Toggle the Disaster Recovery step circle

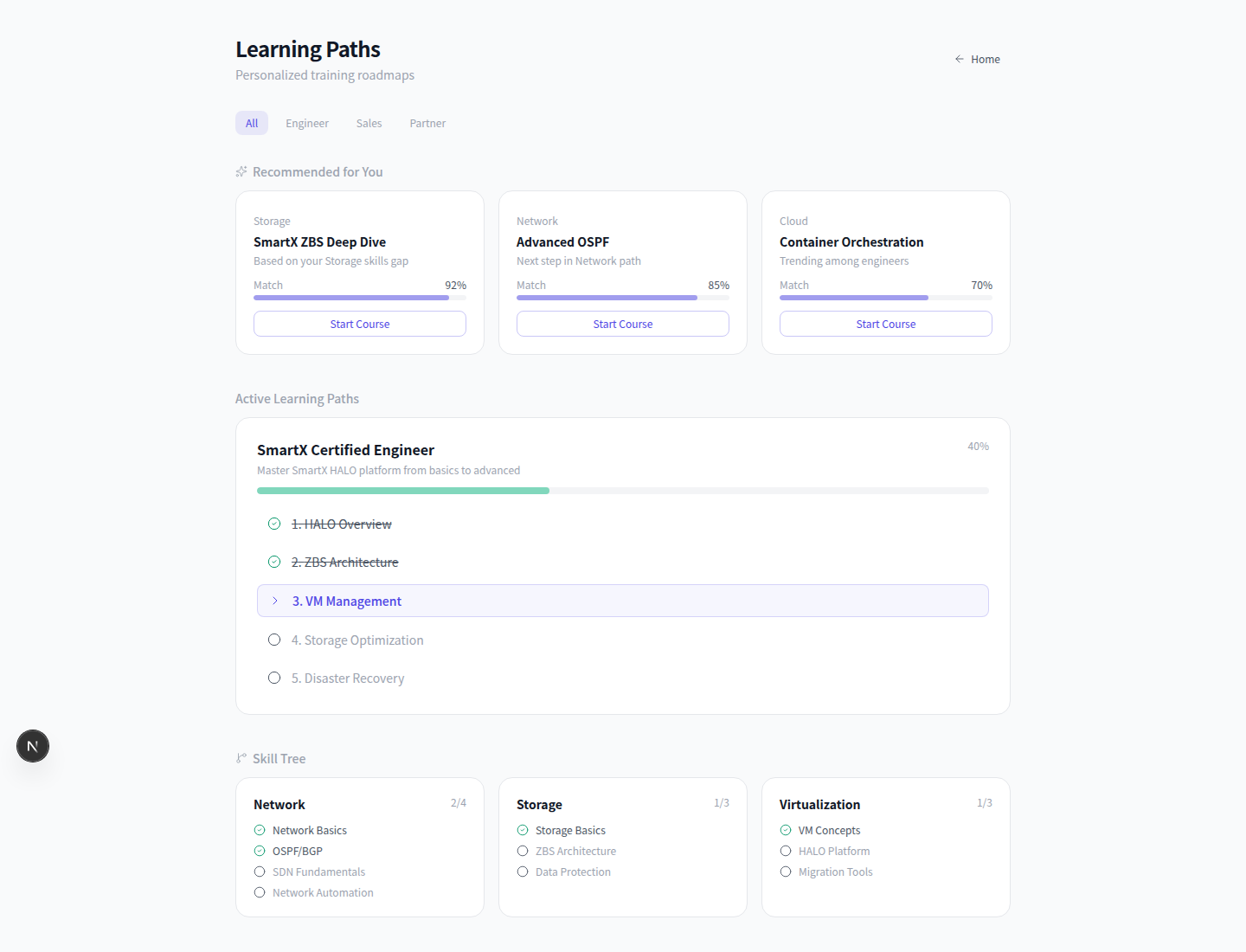pyautogui.click(x=274, y=678)
